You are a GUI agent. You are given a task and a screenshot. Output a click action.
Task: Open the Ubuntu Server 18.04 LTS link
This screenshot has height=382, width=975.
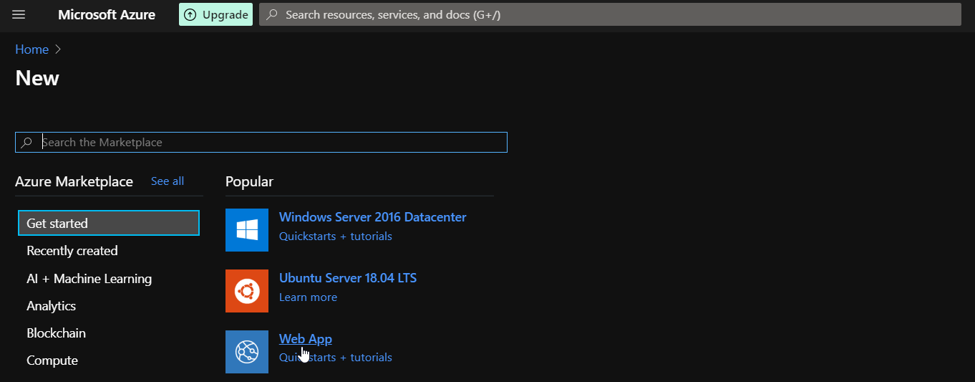[x=348, y=277]
